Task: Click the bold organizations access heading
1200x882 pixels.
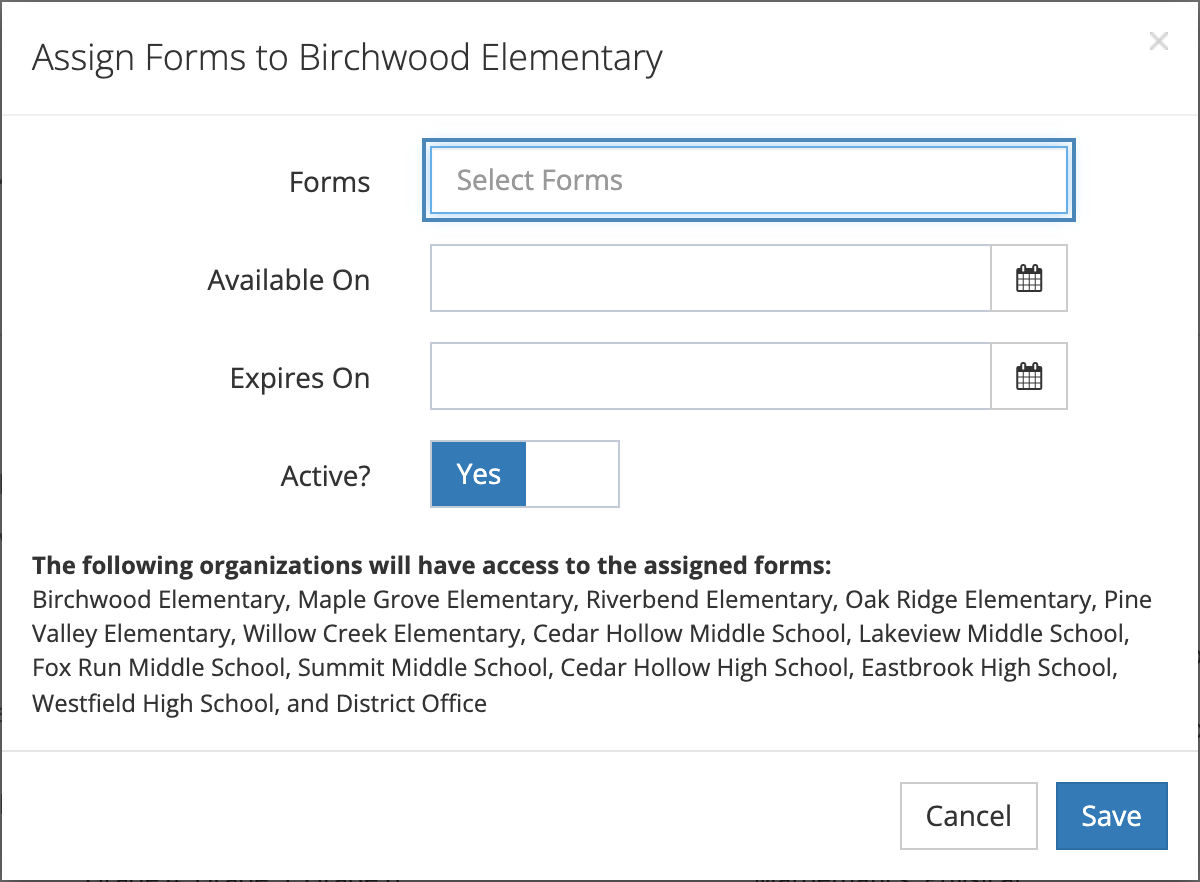Action: [432, 565]
